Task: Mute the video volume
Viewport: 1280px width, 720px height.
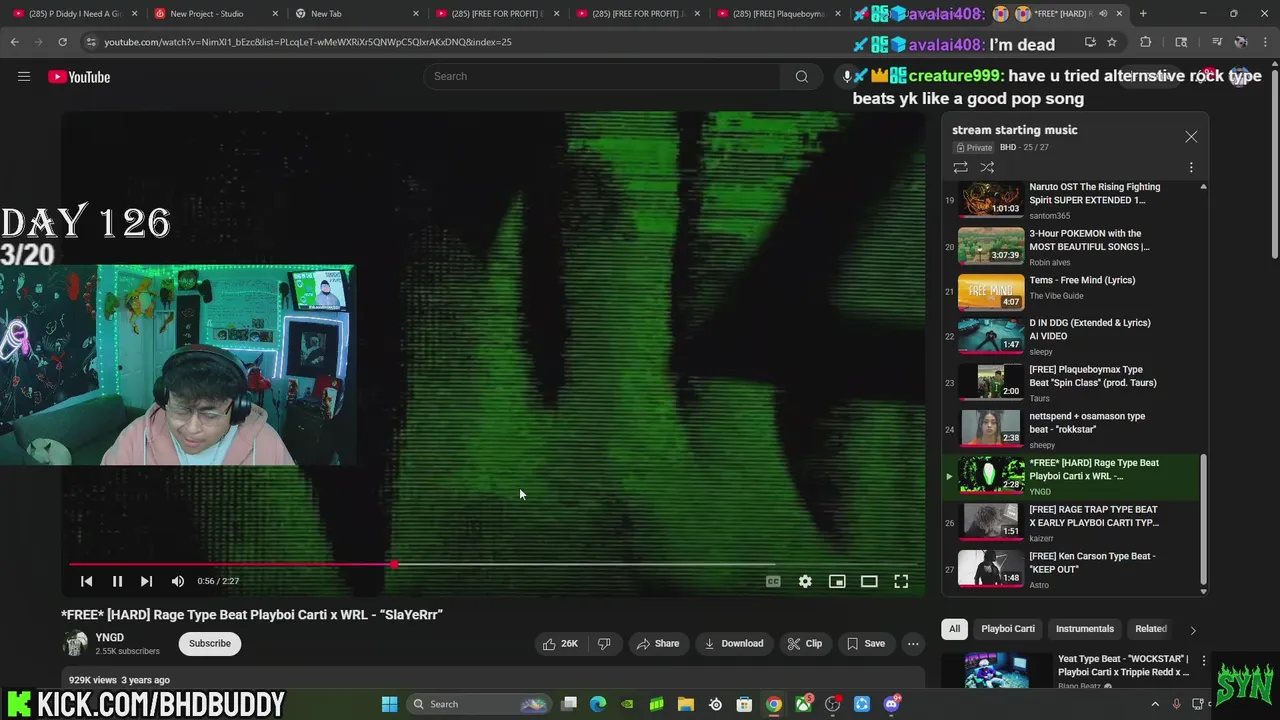Action: click(177, 581)
